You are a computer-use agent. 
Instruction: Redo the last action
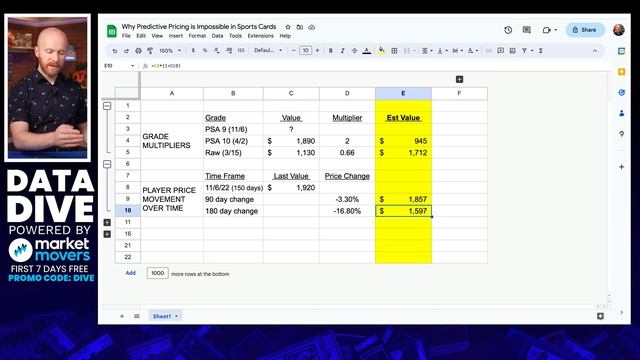(x=127, y=51)
